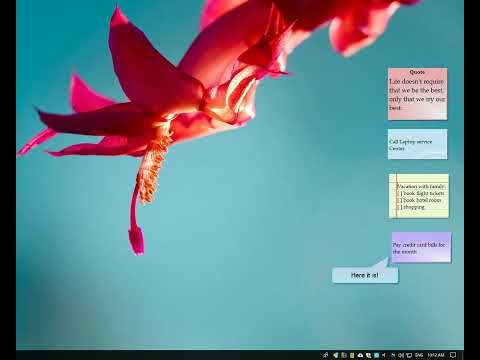Open the clock showing 10:12 AM
This screenshot has width=480, height=360.
pos(436,355)
